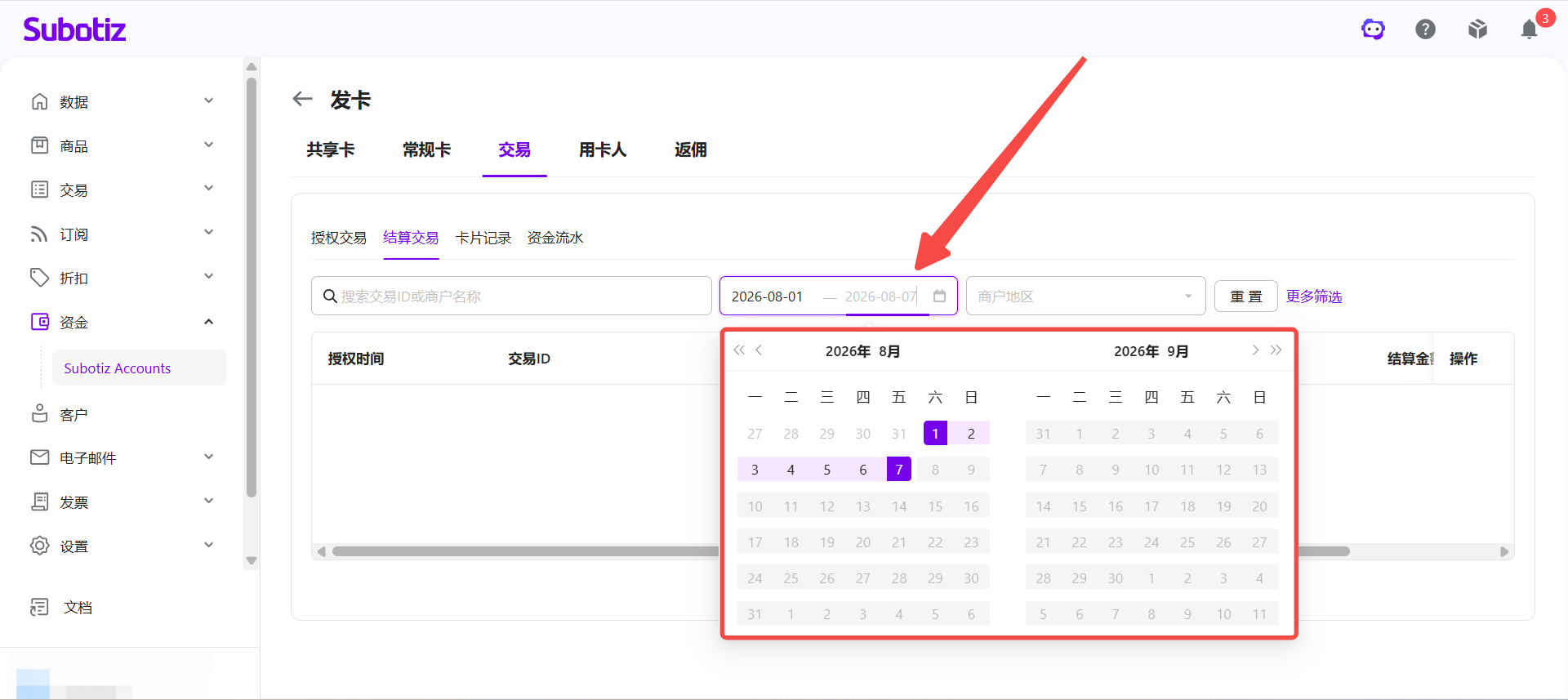Expand the 订阅 sidebar menu chevron

[208, 232]
